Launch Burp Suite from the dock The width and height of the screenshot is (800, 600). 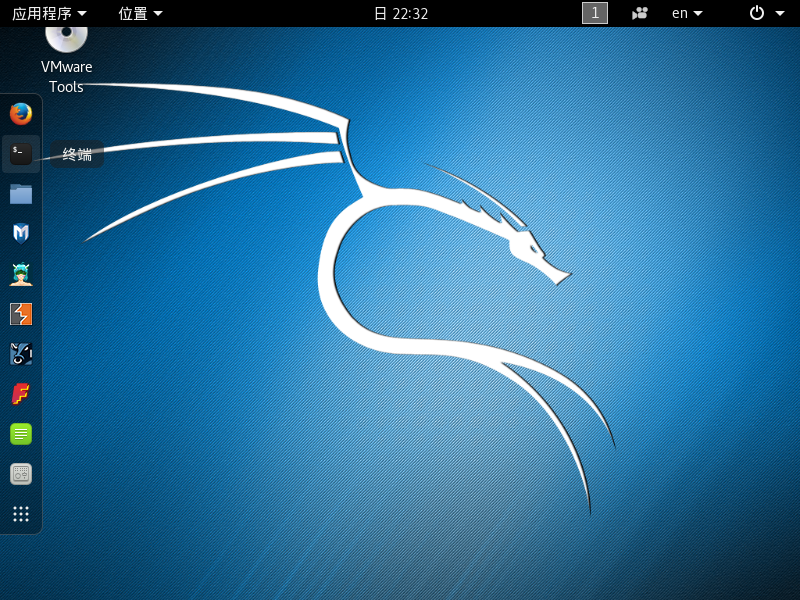[x=21, y=314]
